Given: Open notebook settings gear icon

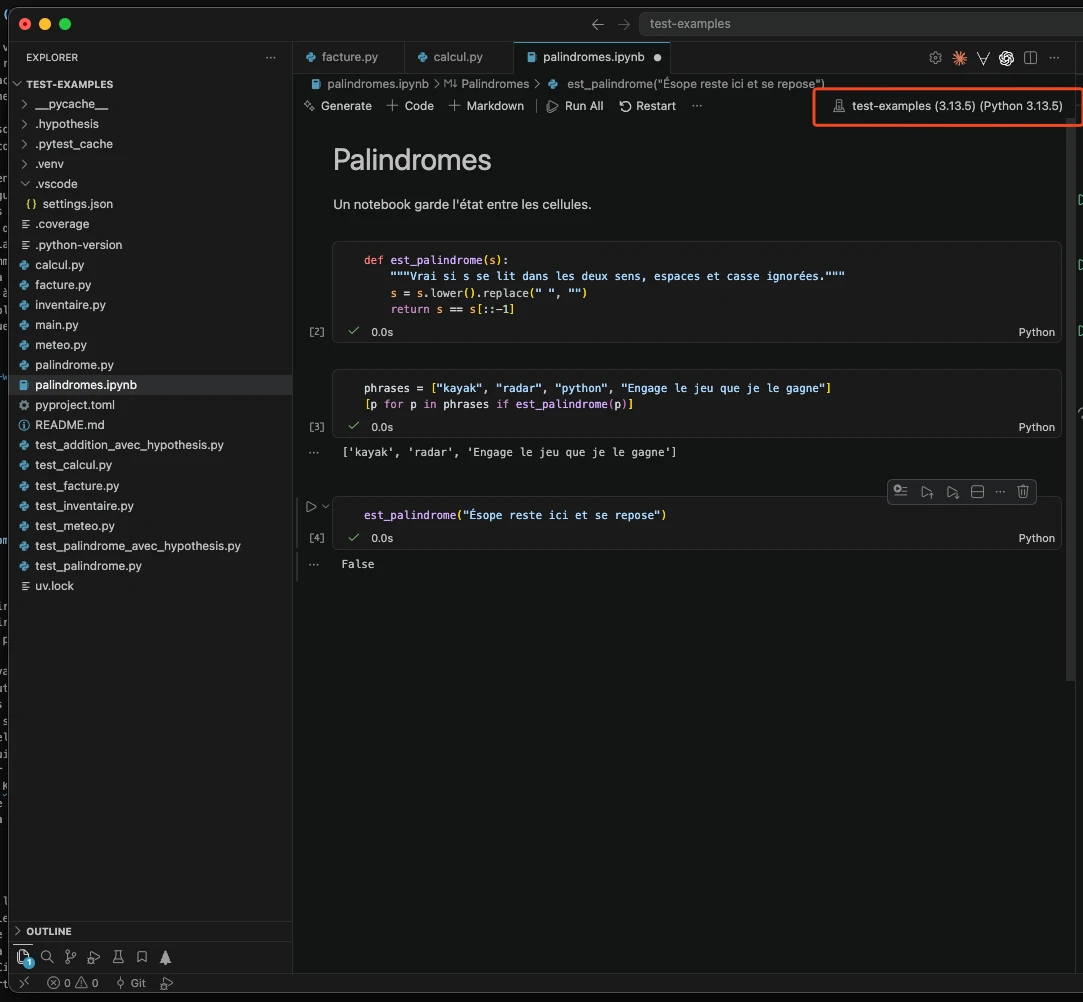Looking at the screenshot, I should pyautogui.click(x=935, y=58).
